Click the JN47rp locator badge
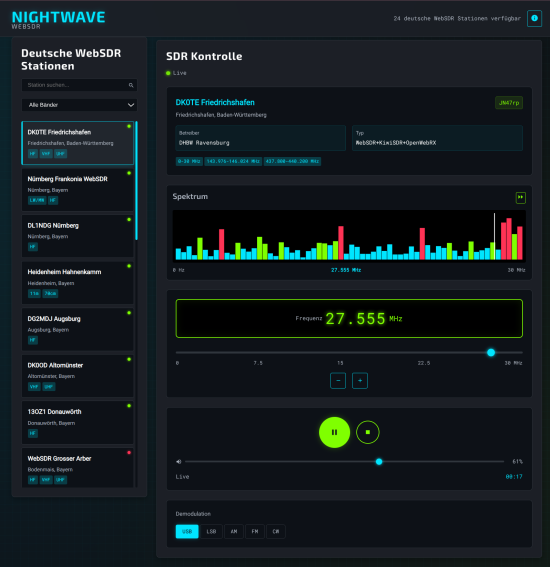Viewport: 550px width, 567px height. [509, 103]
